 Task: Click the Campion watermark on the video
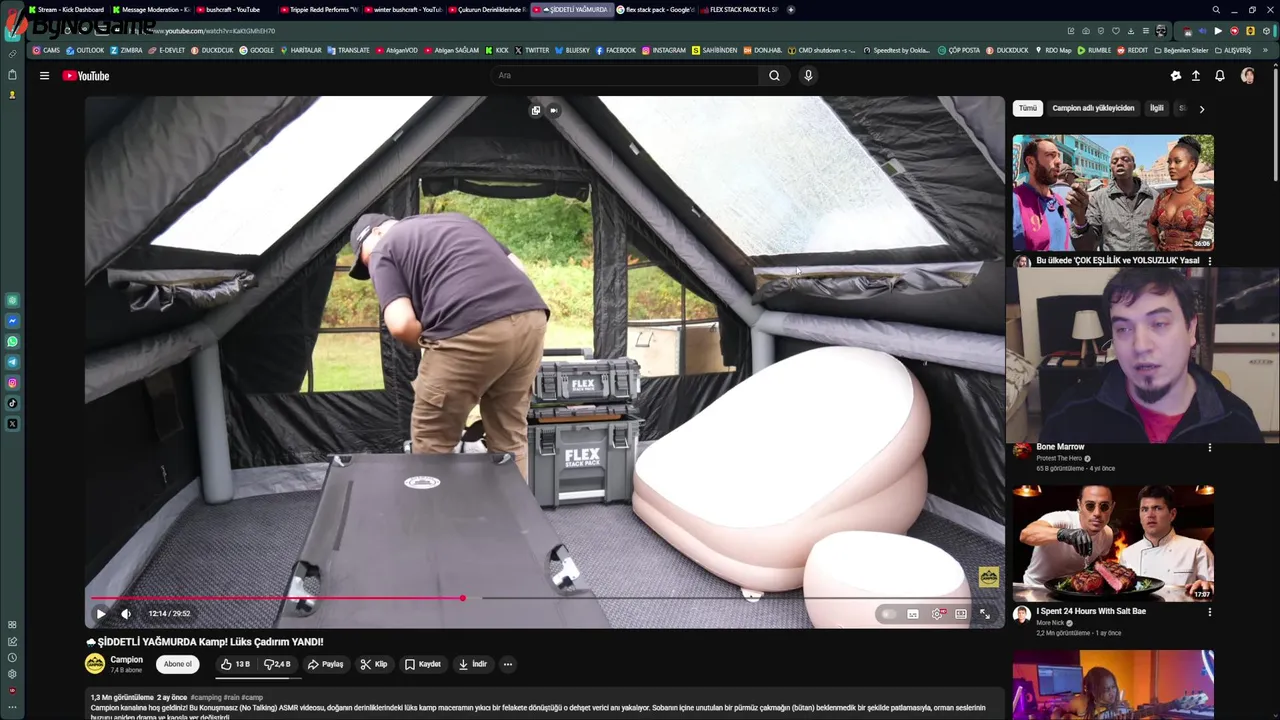click(x=988, y=577)
